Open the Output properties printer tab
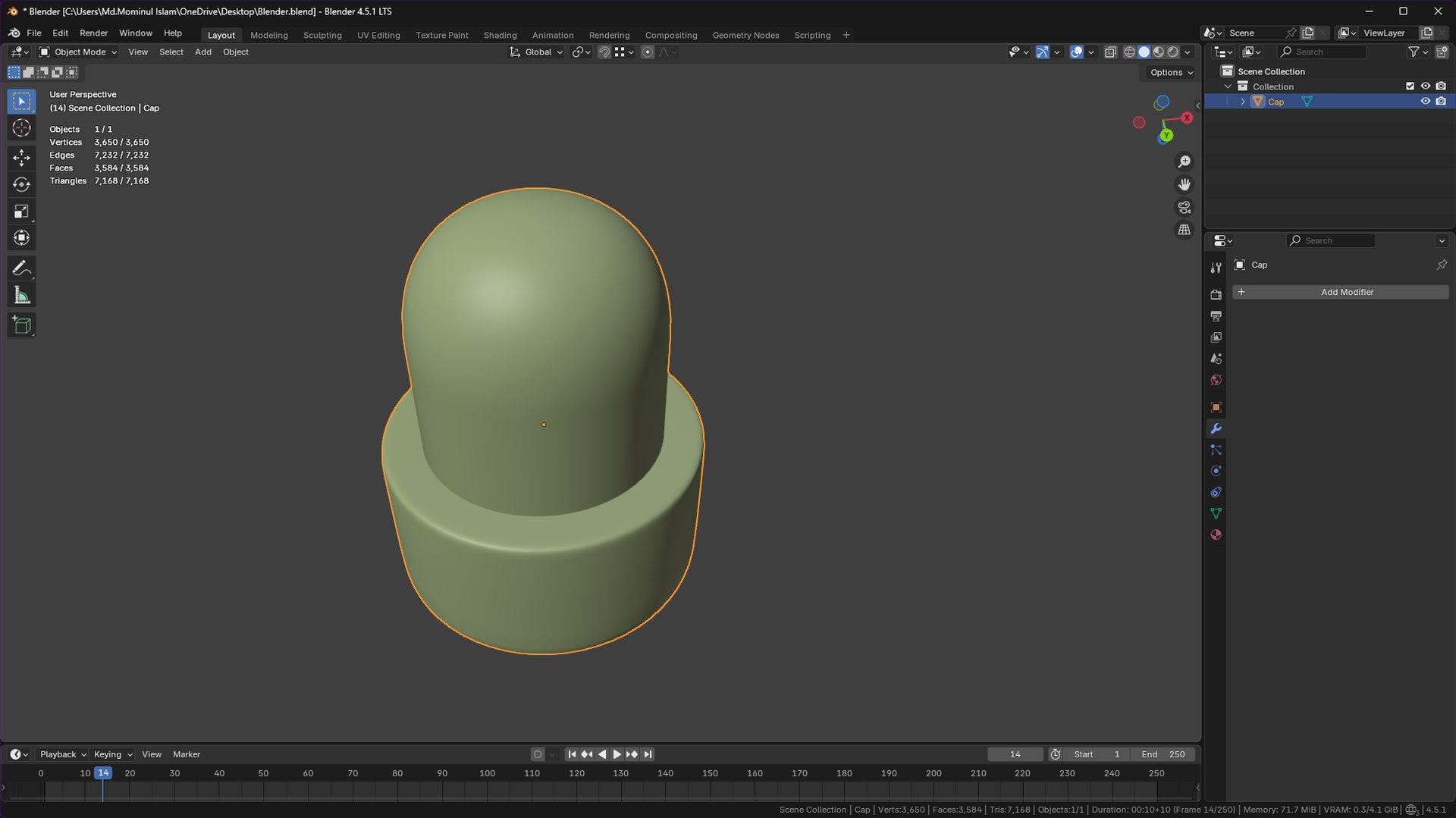The image size is (1456, 818). 1216,315
